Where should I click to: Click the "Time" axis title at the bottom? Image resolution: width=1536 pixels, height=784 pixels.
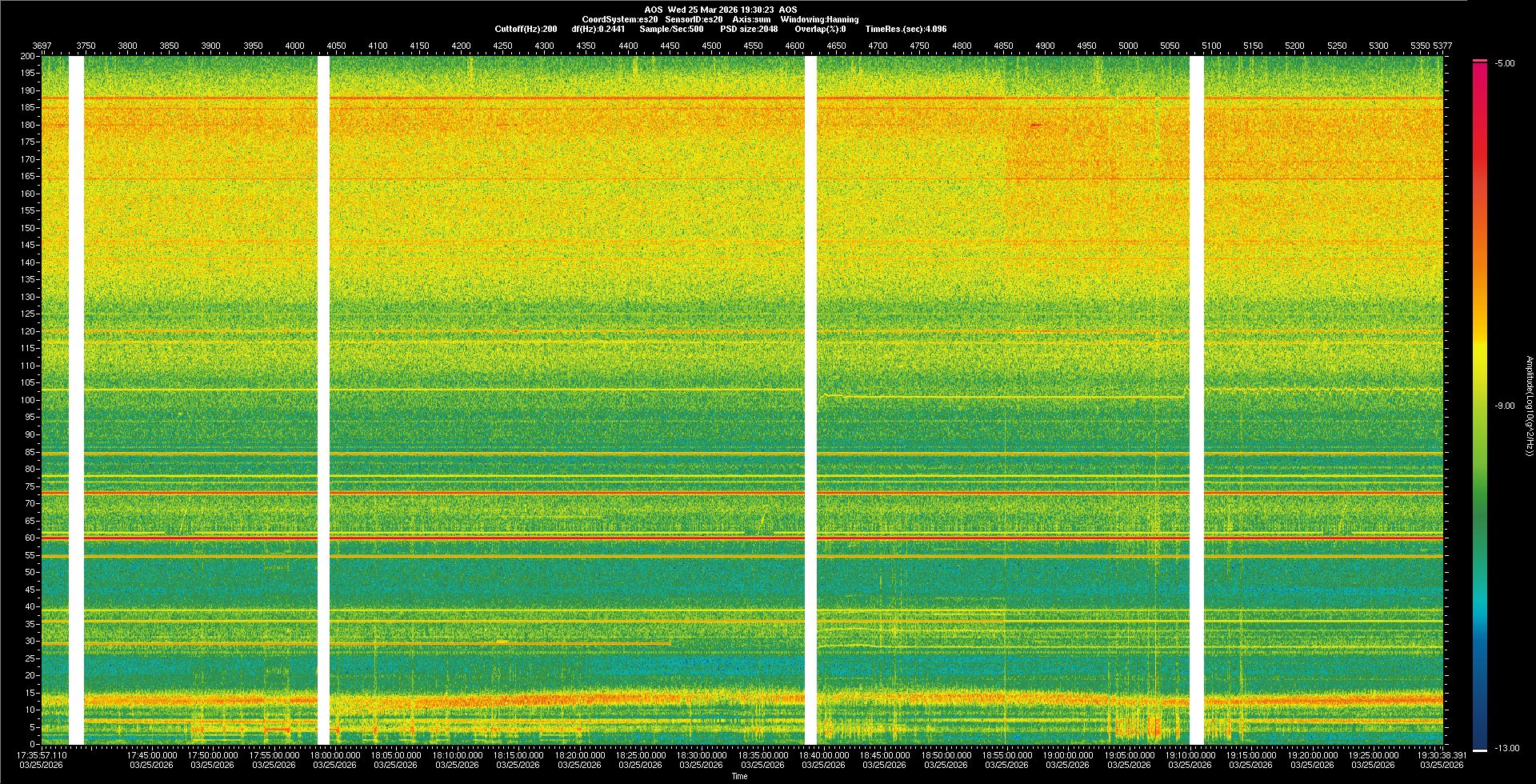pos(739,777)
